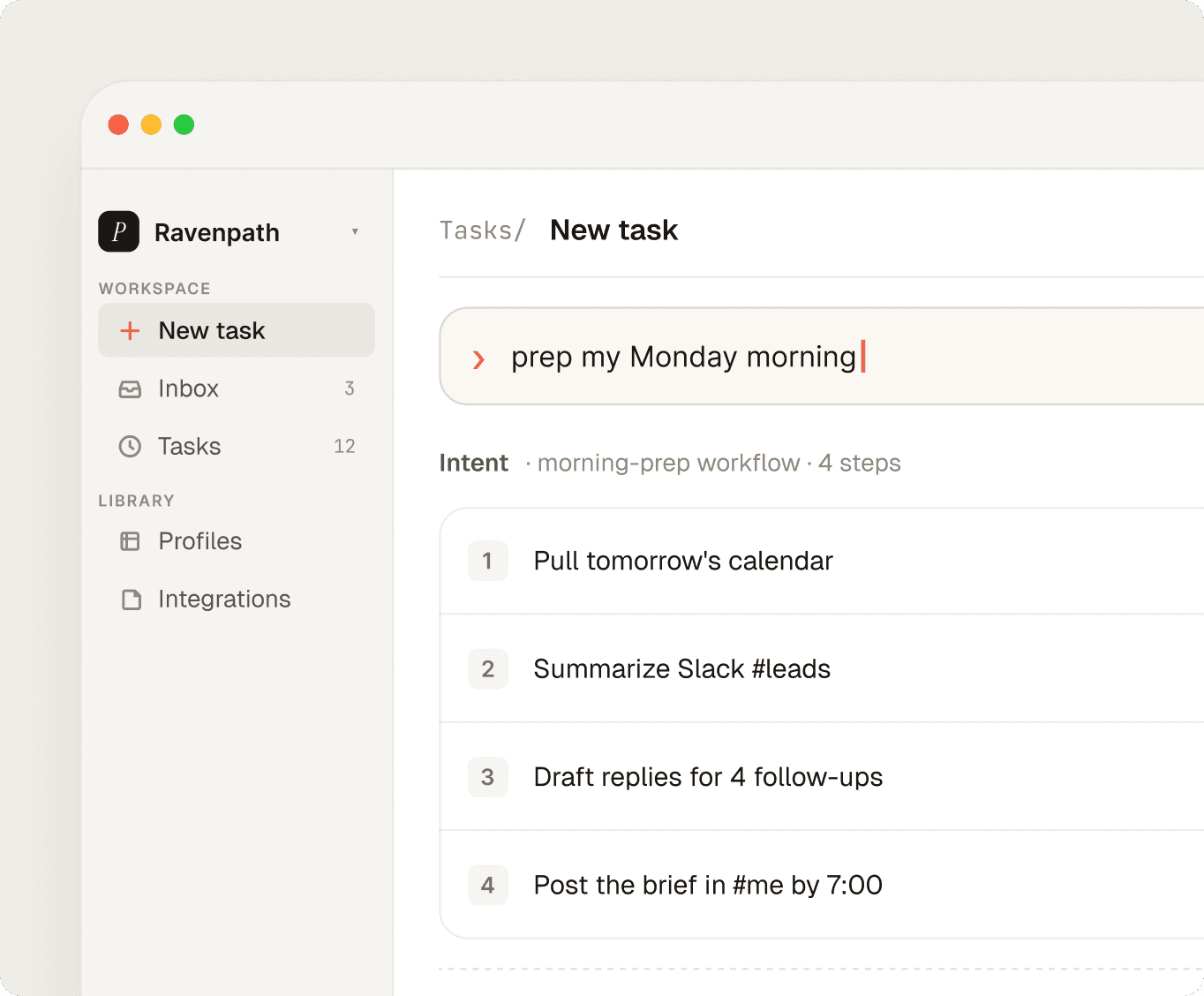The width and height of the screenshot is (1204, 996).
Task: Open Profiles in the Library section
Action: [237, 541]
